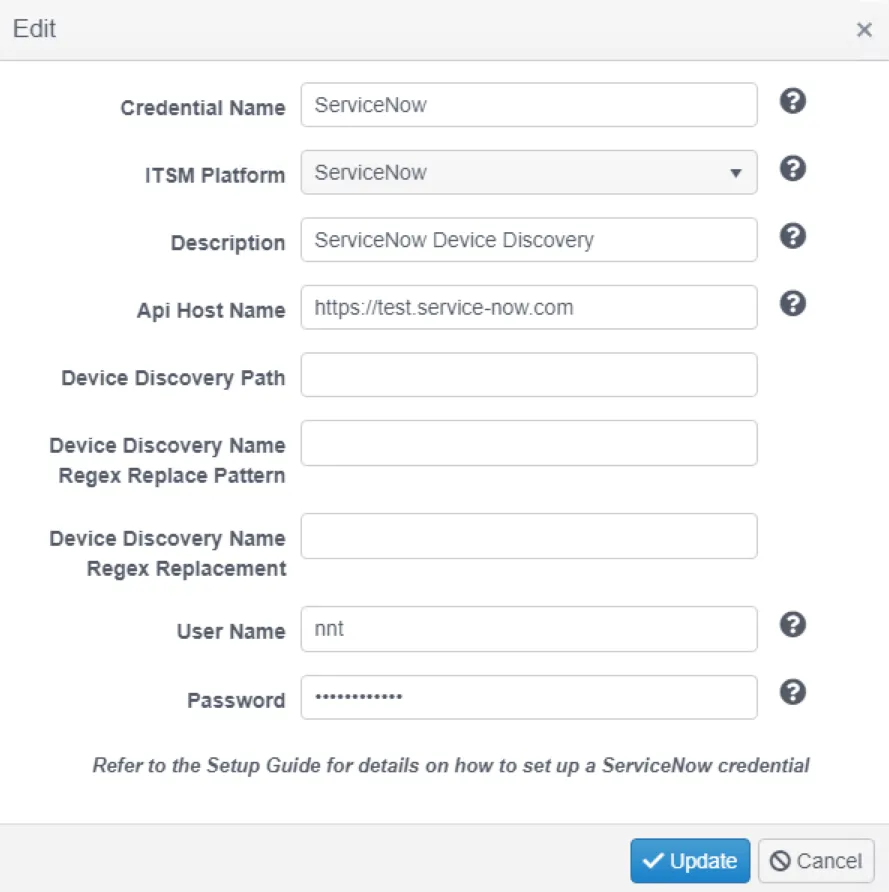
Task: Select the Api Host Name label
Action: pos(211,311)
